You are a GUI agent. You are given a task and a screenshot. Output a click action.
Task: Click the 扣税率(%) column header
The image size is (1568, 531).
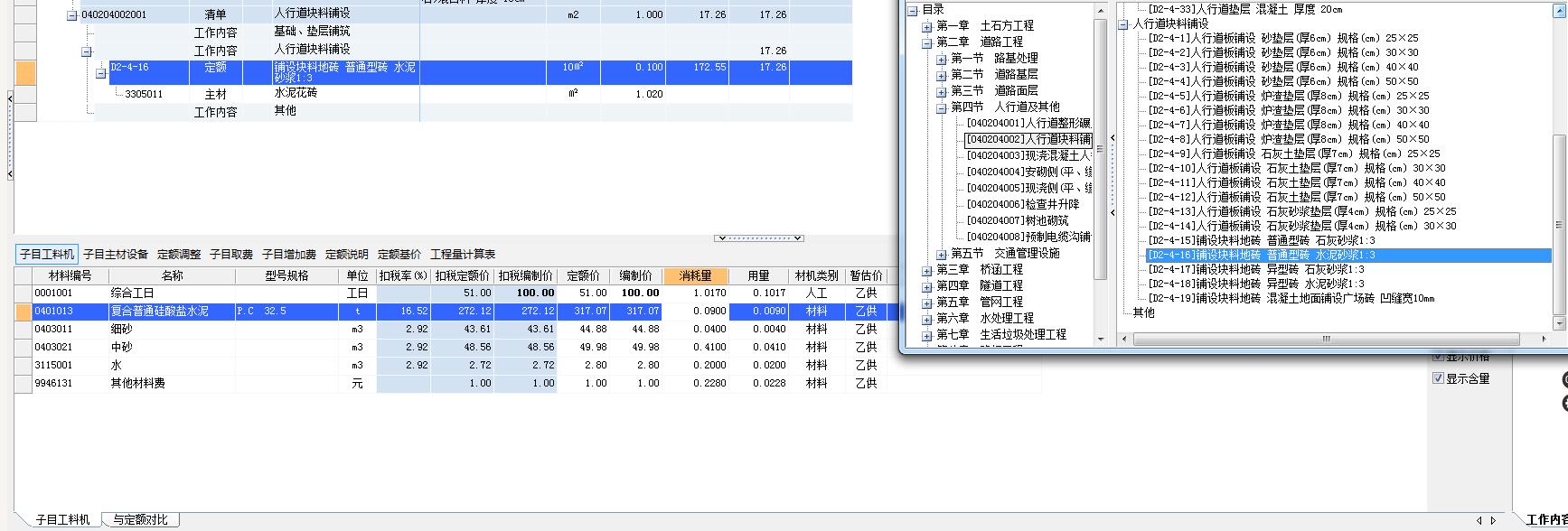click(403, 276)
